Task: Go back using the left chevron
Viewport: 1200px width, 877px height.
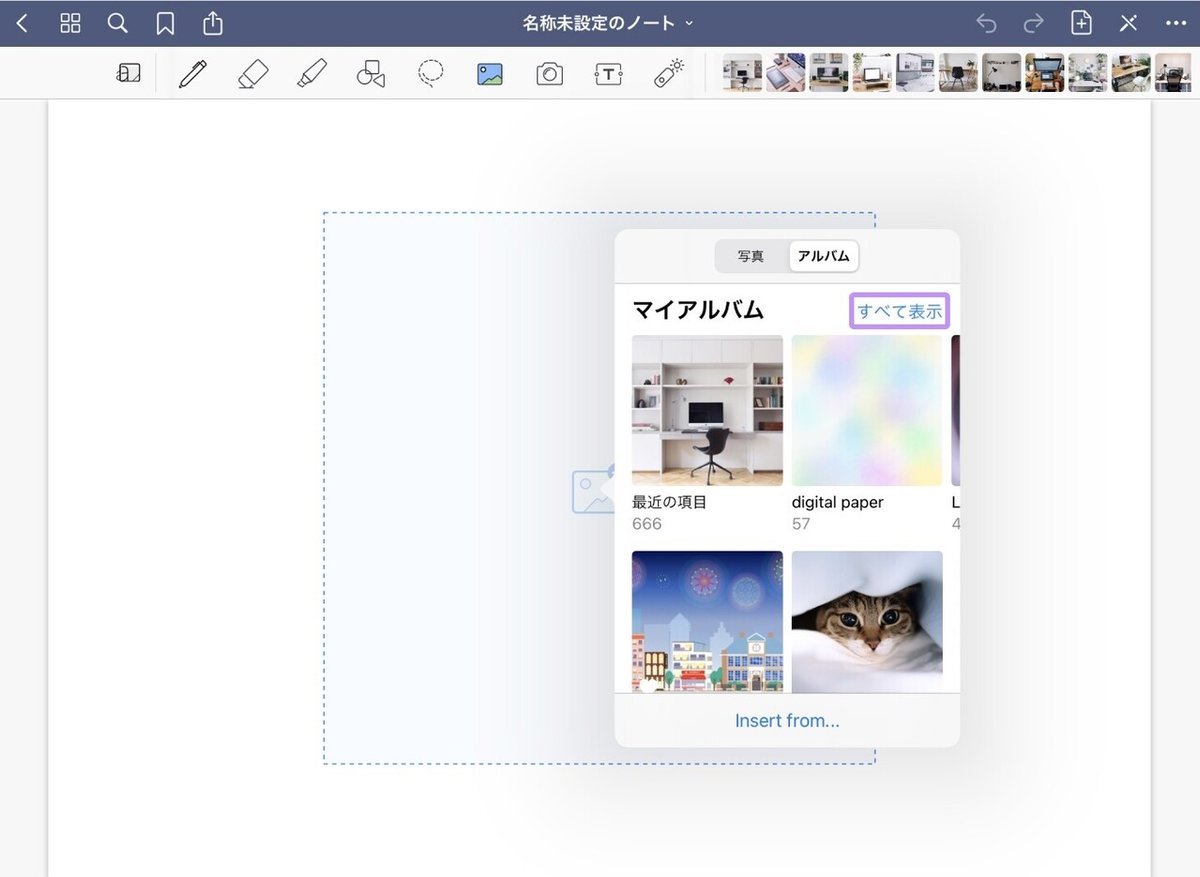Action: coord(22,23)
